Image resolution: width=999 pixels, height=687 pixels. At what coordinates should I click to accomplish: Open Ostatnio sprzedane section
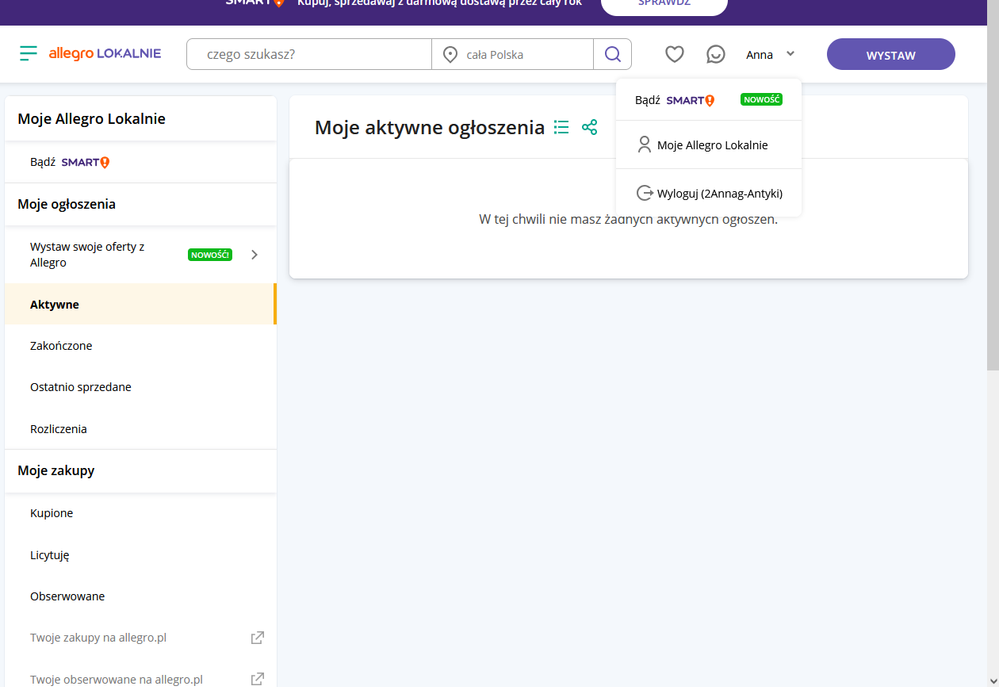point(141,387)
